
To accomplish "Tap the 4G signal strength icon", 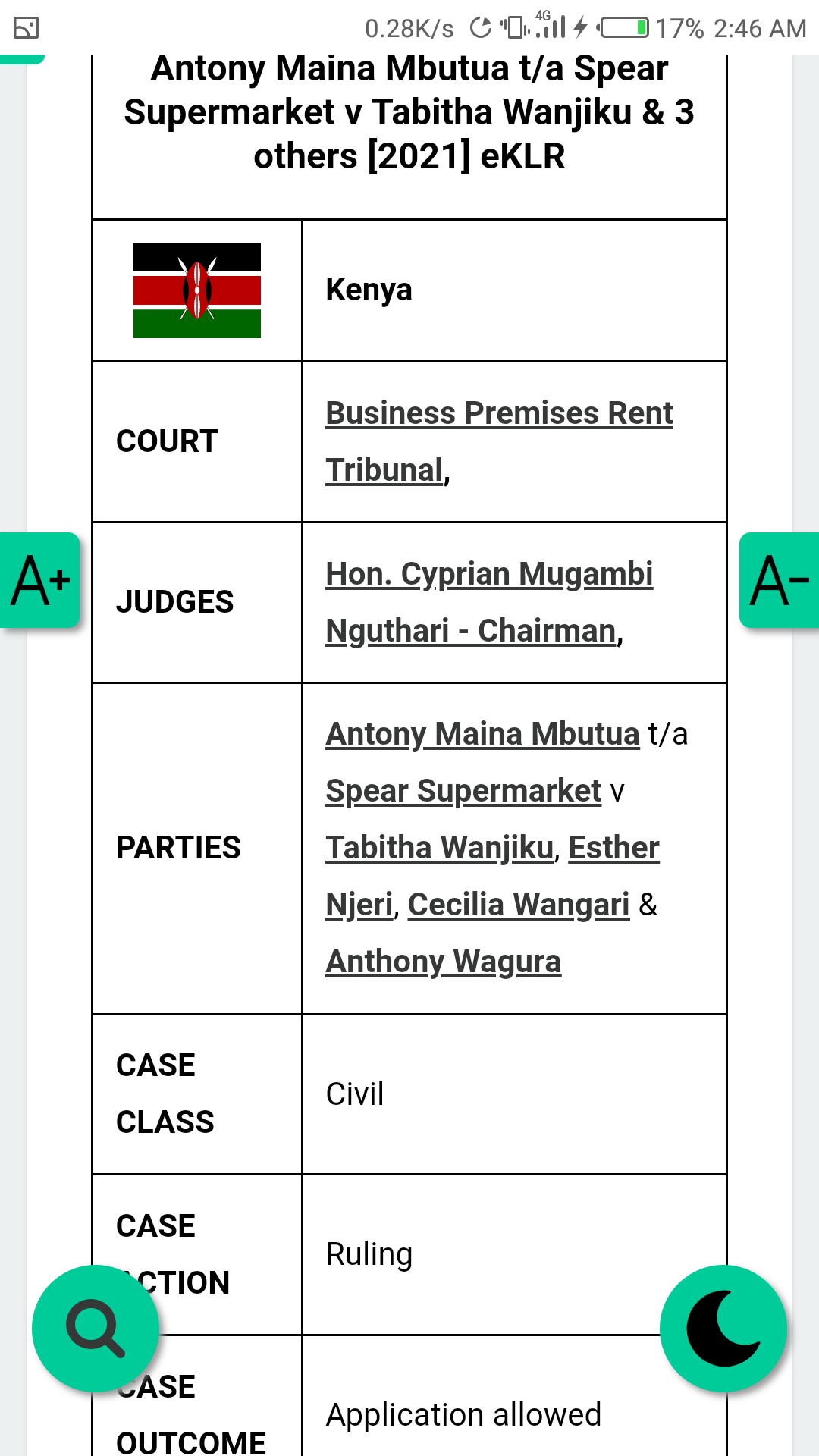I will pyautogui.click(x=551, y=26).
